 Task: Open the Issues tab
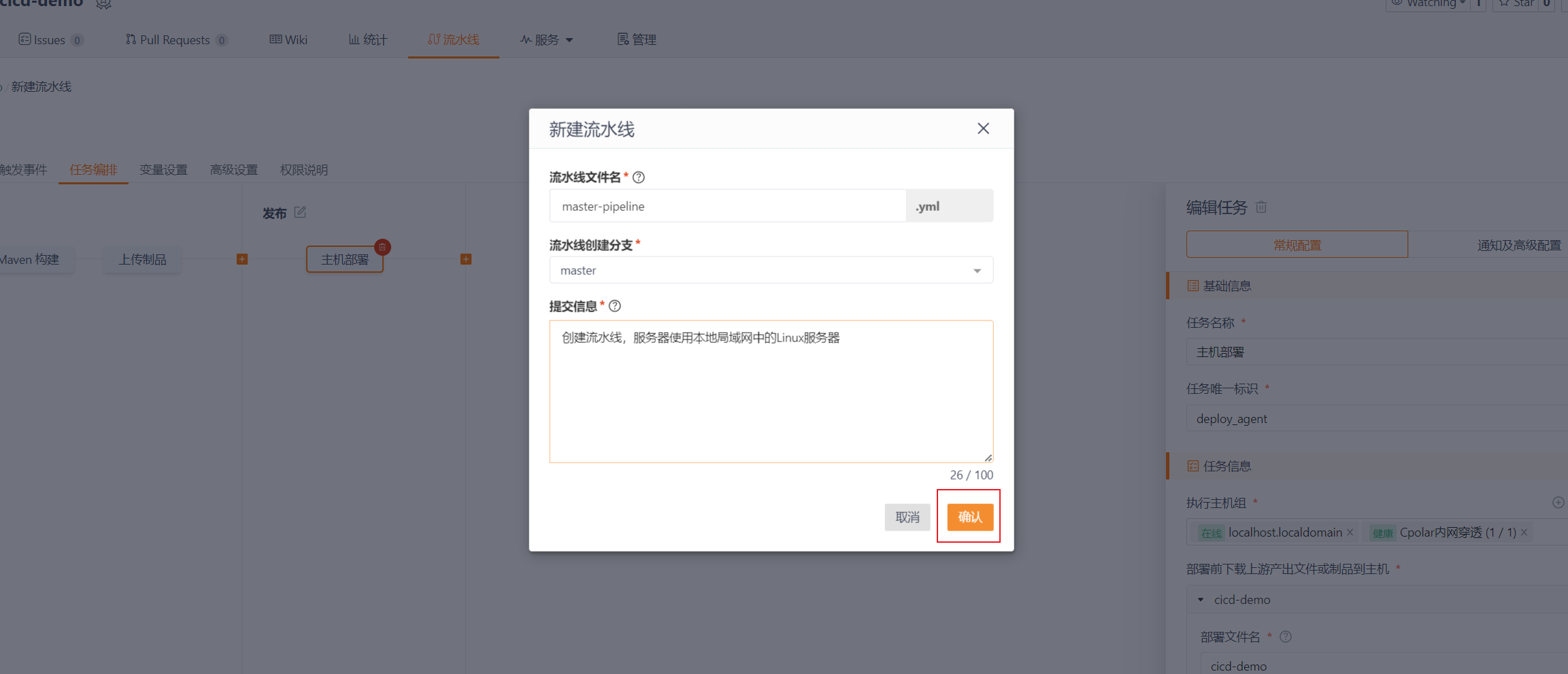[x=50, y=39]
